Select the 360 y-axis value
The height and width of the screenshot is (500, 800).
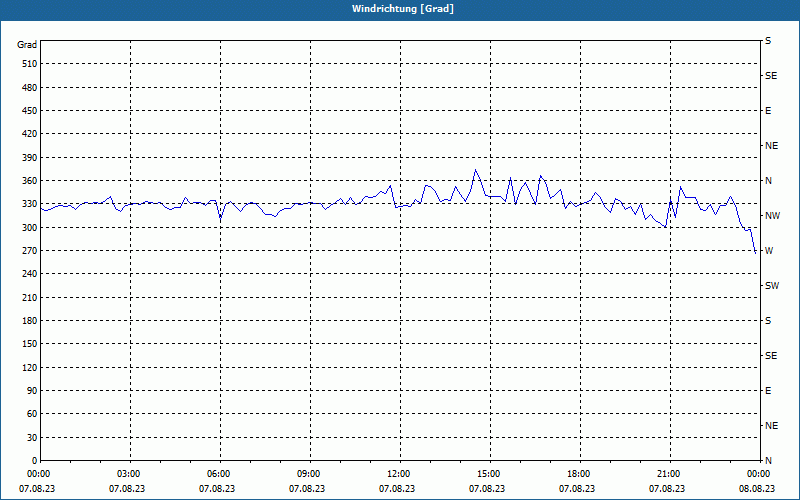[30, 181]
